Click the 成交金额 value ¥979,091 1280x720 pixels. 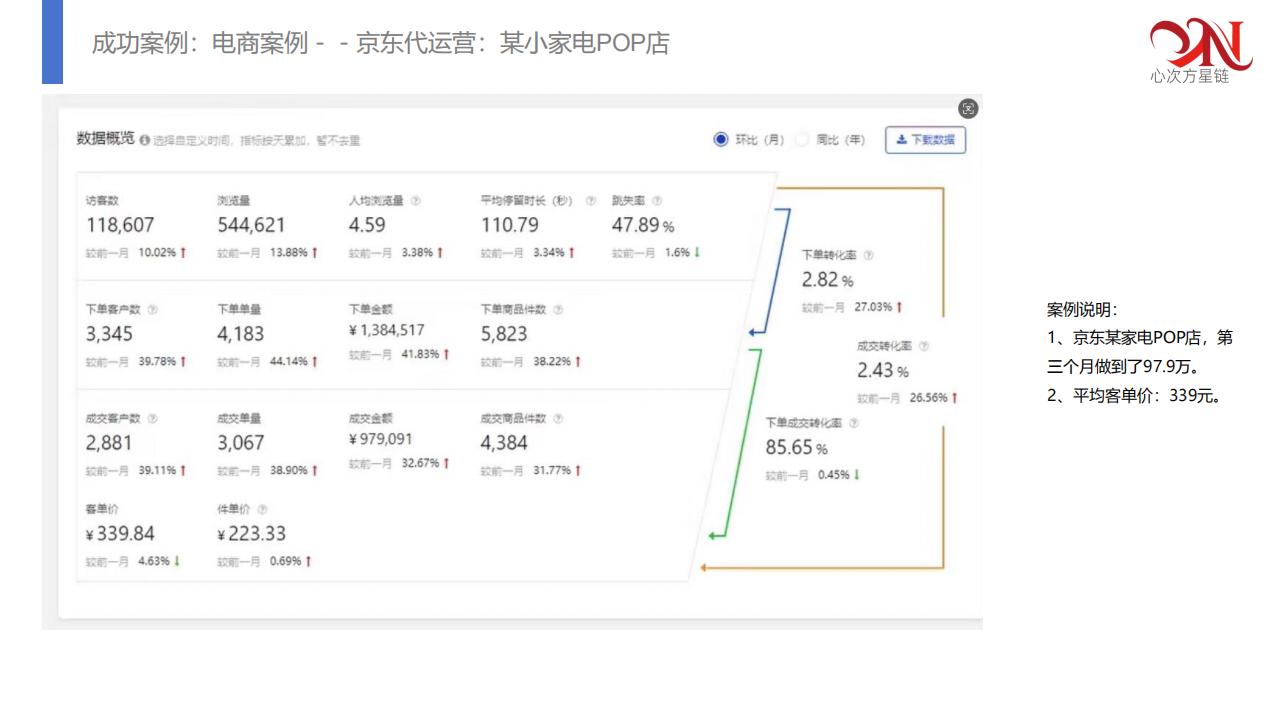pos(380,439)
